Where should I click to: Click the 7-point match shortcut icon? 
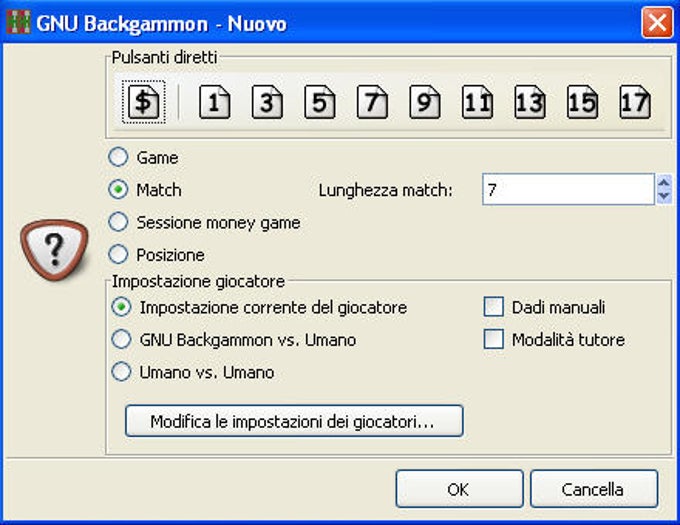[372, 102]
